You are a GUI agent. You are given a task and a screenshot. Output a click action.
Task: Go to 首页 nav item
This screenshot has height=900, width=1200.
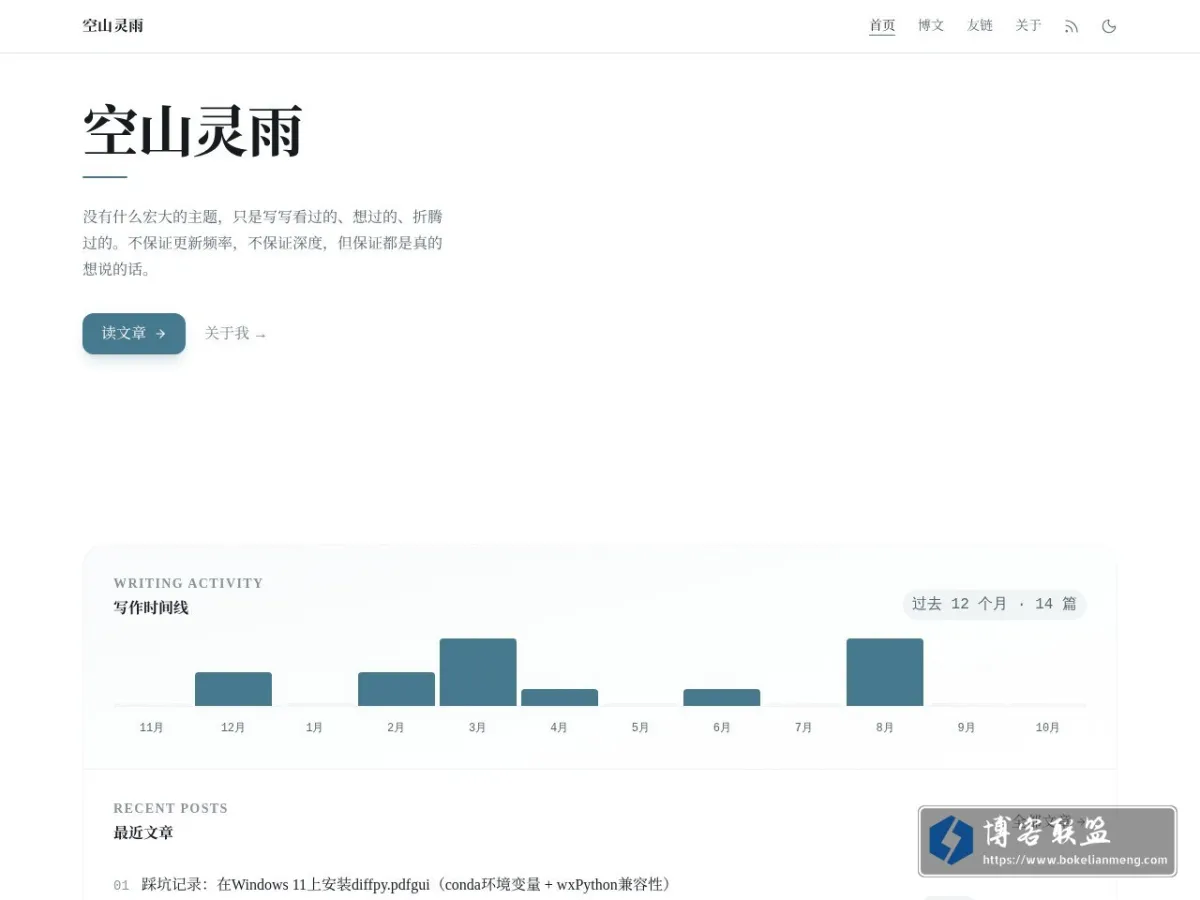tap(882, 26)
